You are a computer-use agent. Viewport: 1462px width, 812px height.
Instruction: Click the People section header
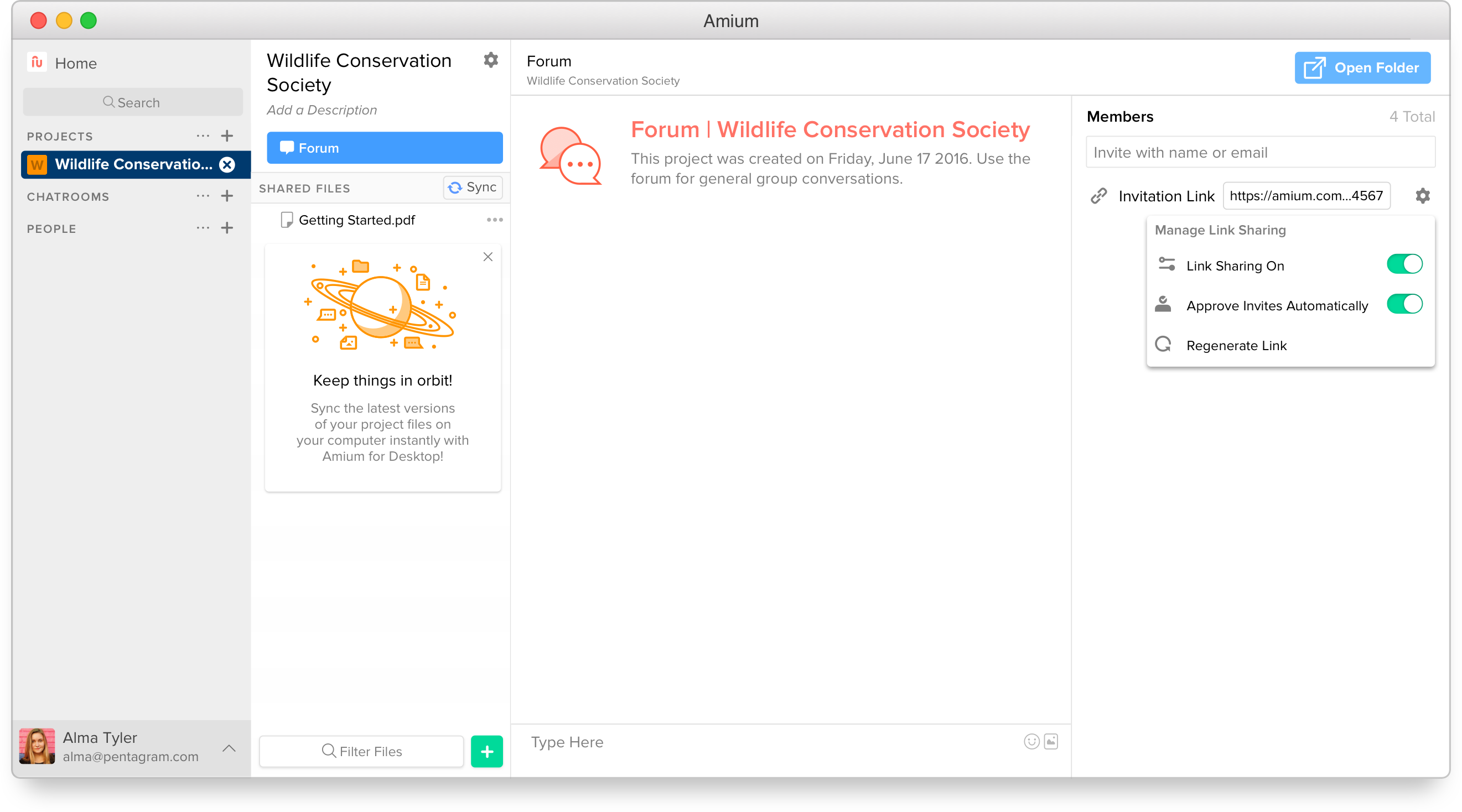(x=51, y=228)
